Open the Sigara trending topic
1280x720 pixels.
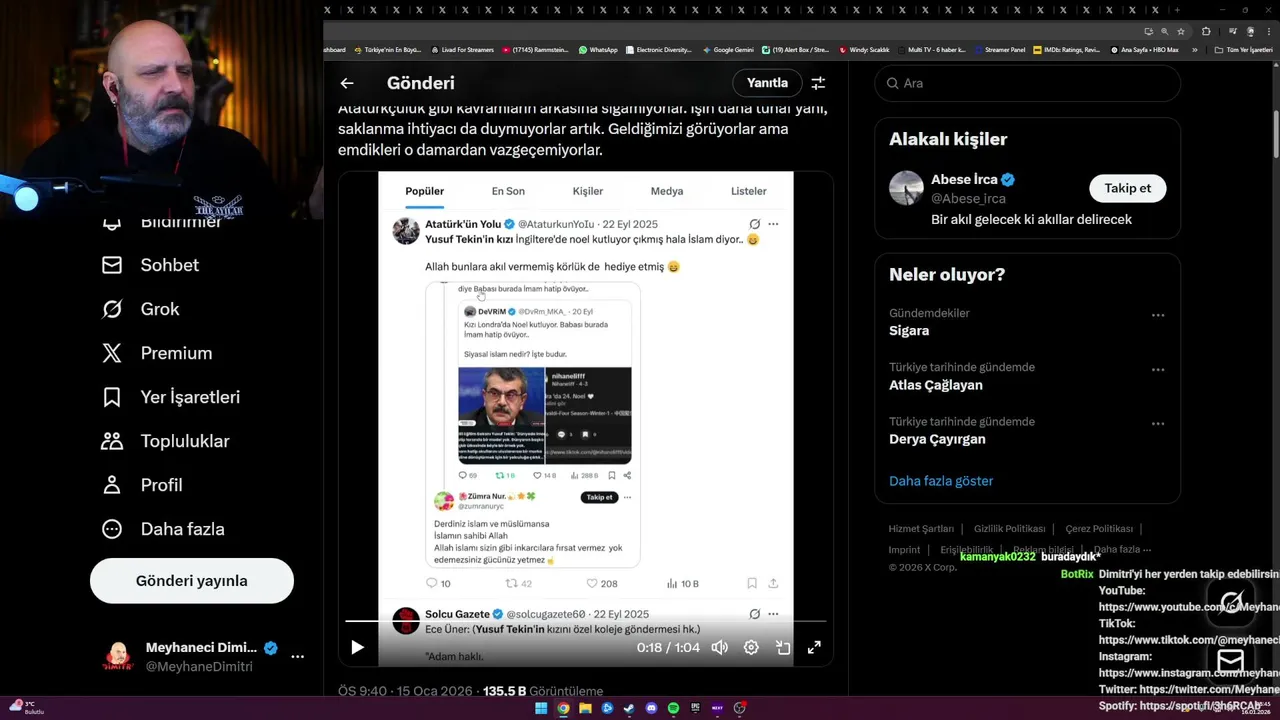point(909,331)
